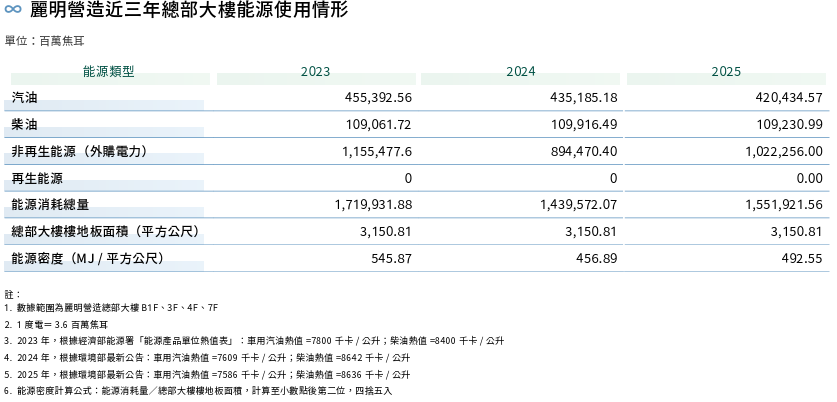Click the 2023 column header

pyautogui.click(x=315, y=72)
